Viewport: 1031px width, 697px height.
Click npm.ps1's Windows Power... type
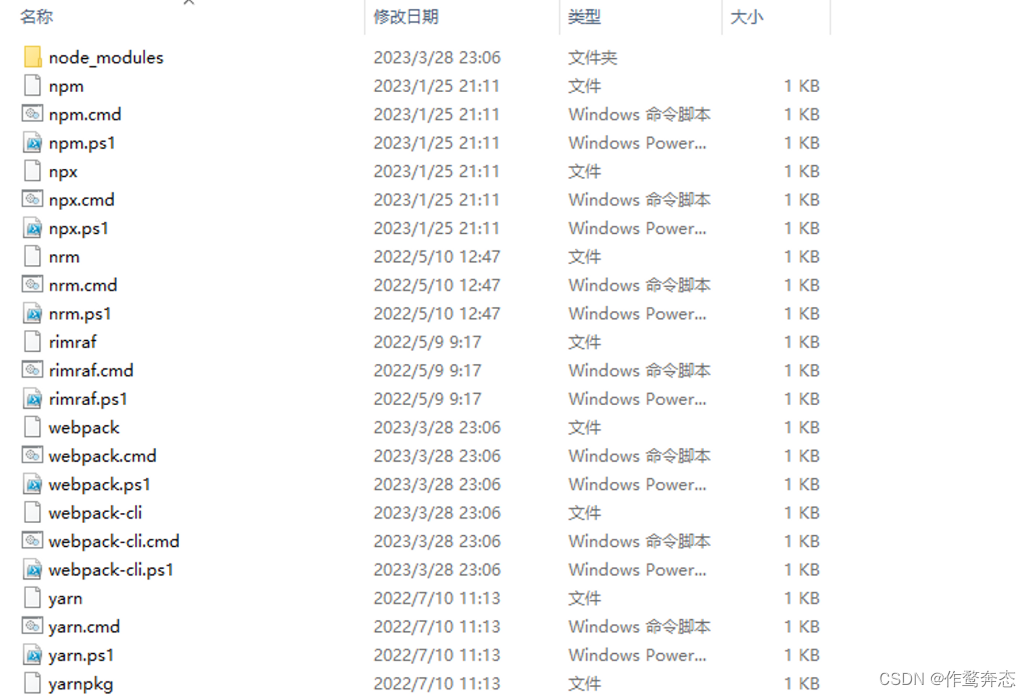pyautogui.click(x=638, y=143)
